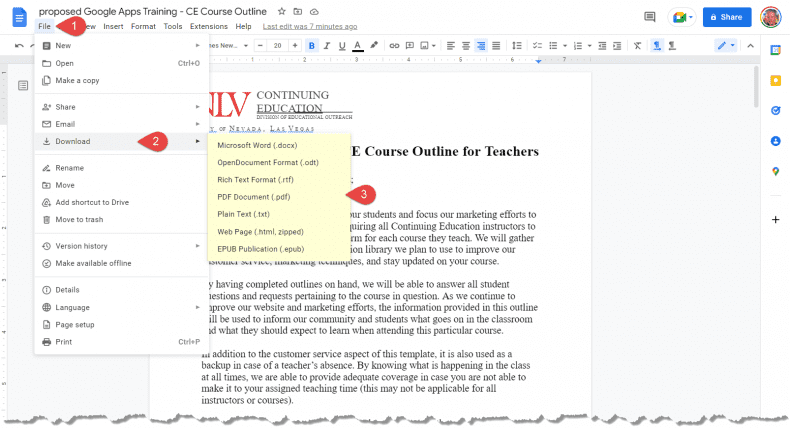Show the document outline icon

coord(23,87)
